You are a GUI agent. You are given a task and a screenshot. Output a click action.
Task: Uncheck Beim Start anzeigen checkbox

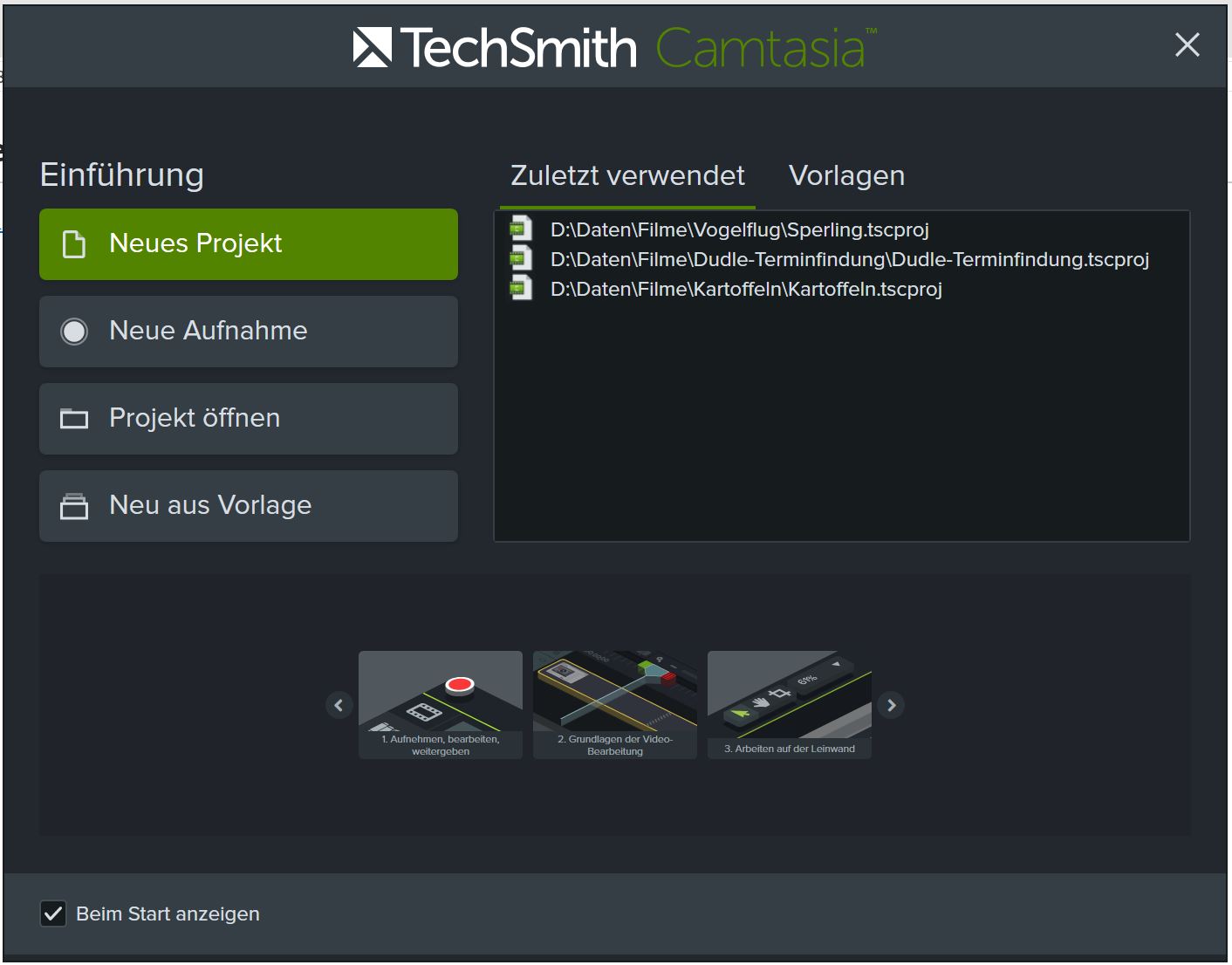click(x=53, y=914)
